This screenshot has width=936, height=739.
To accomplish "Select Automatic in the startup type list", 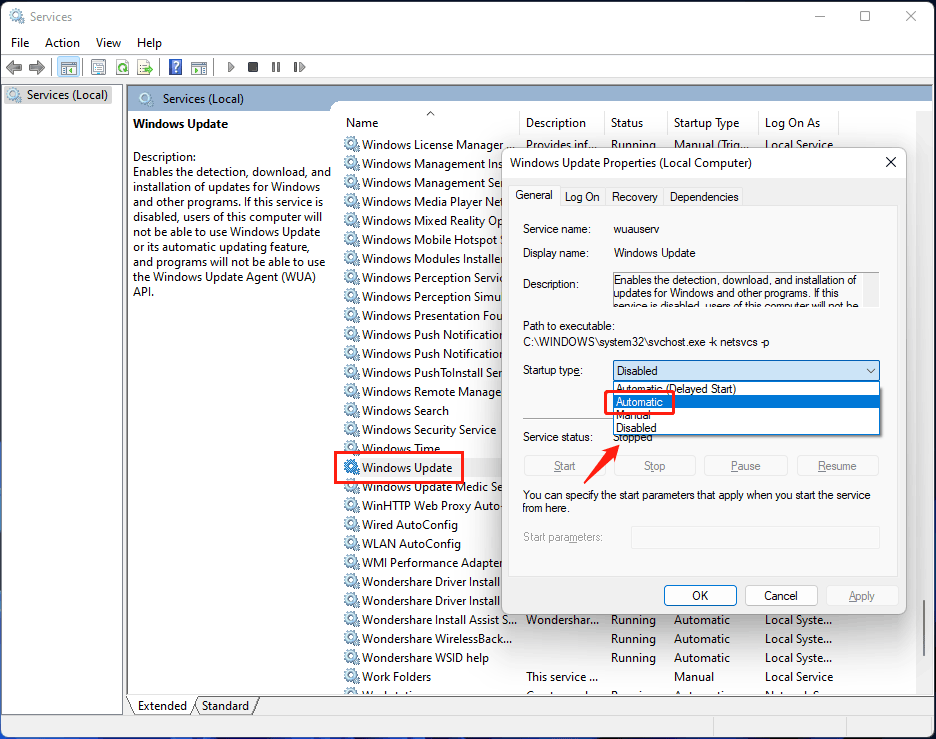I will tap(640, 402).
